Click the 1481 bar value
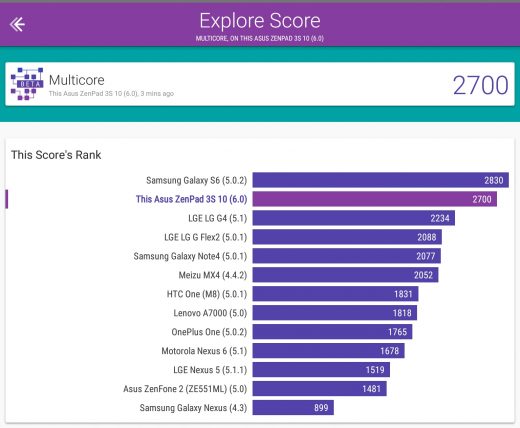 (372, 389)
